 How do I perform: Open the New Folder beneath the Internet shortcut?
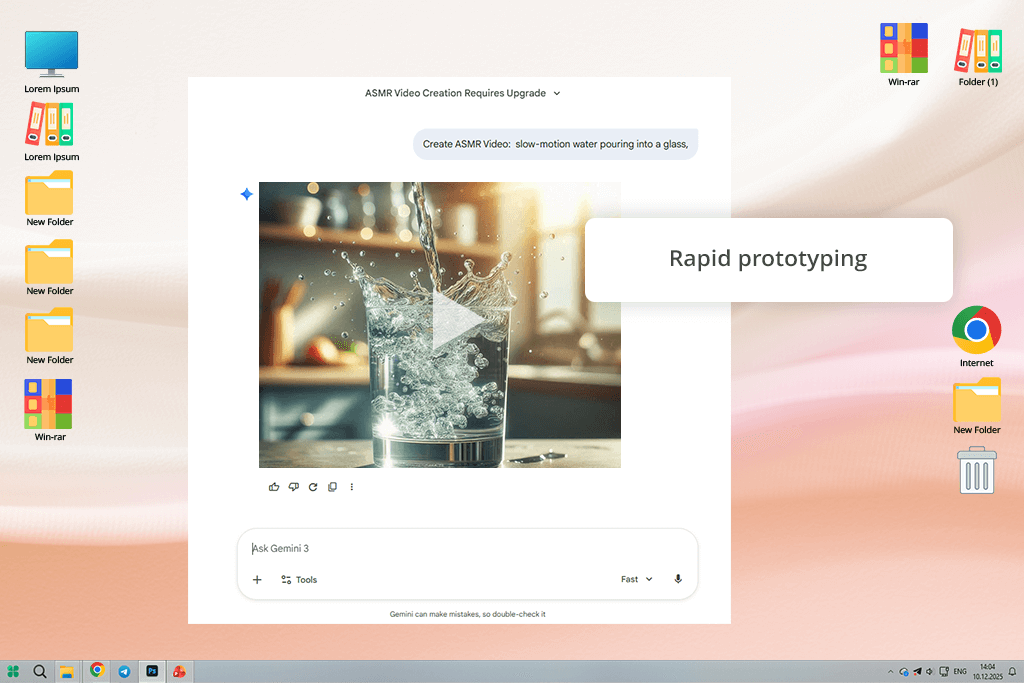point(976,406)
